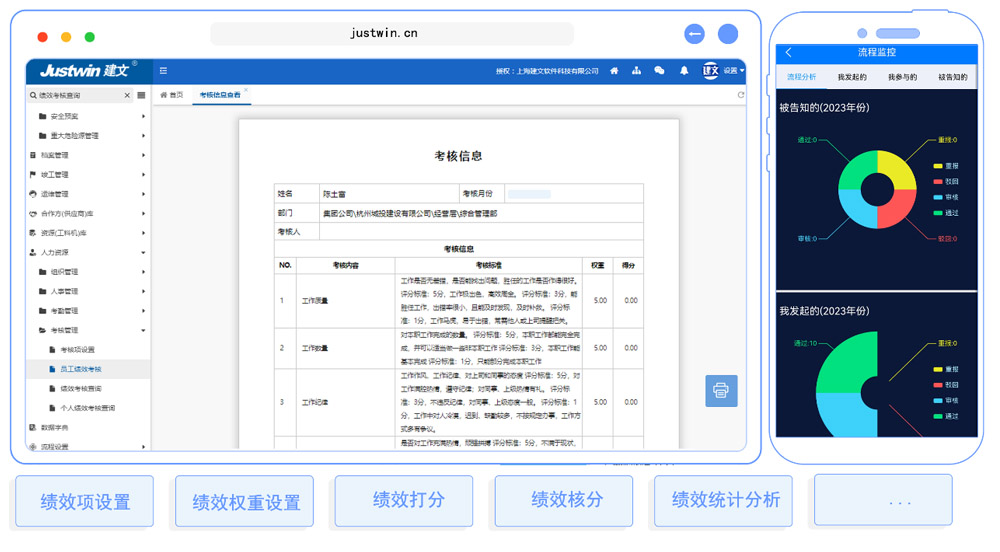Viewport: 1000px width, 552px height.
Task: Select 被告知的 tab on phone
Action: (953, 77)
